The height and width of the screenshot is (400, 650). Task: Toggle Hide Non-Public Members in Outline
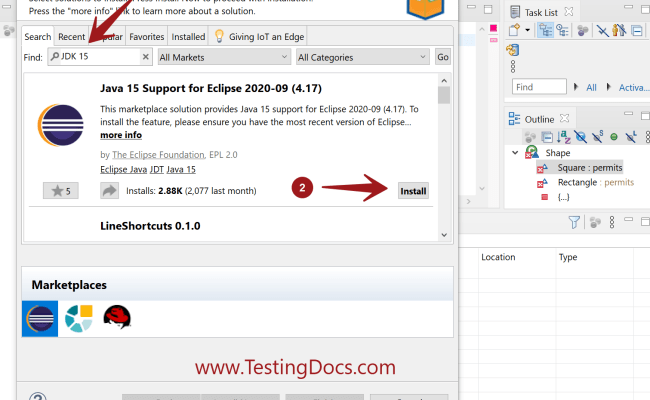(x=614, y=137)
